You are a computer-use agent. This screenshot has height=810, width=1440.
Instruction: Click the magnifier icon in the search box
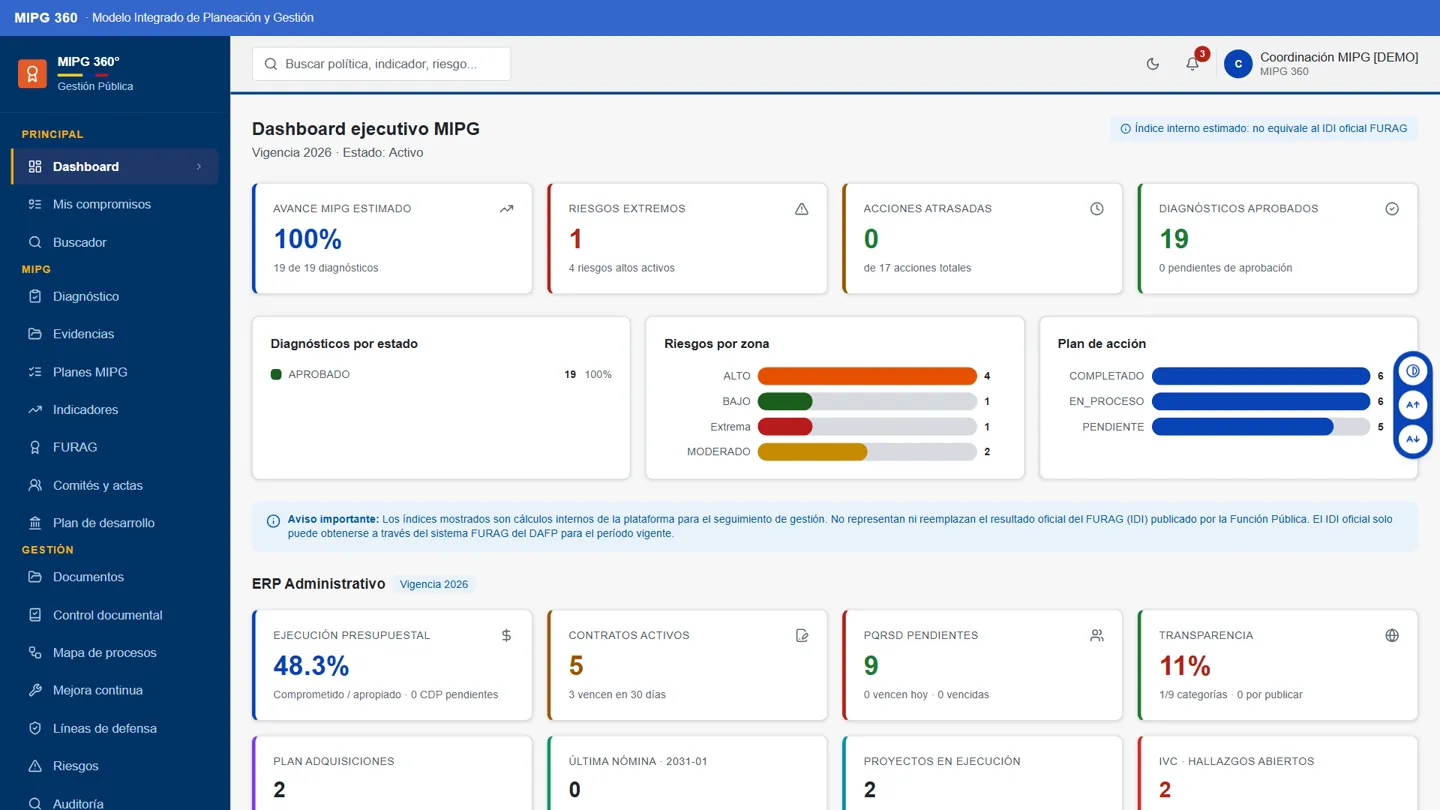[x=271, y=64]
